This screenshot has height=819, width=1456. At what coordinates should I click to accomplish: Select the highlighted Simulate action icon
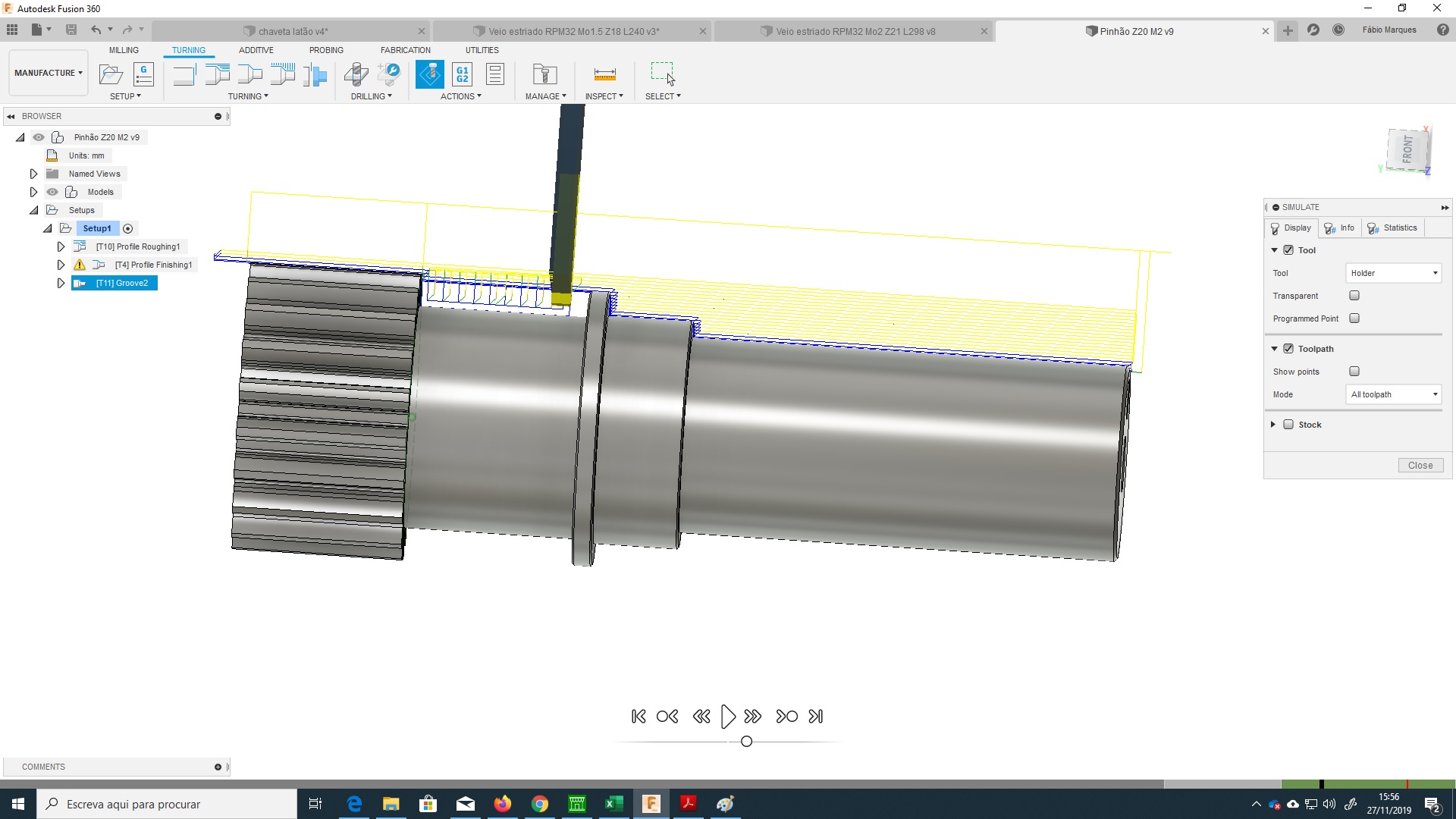pos(430,74)
